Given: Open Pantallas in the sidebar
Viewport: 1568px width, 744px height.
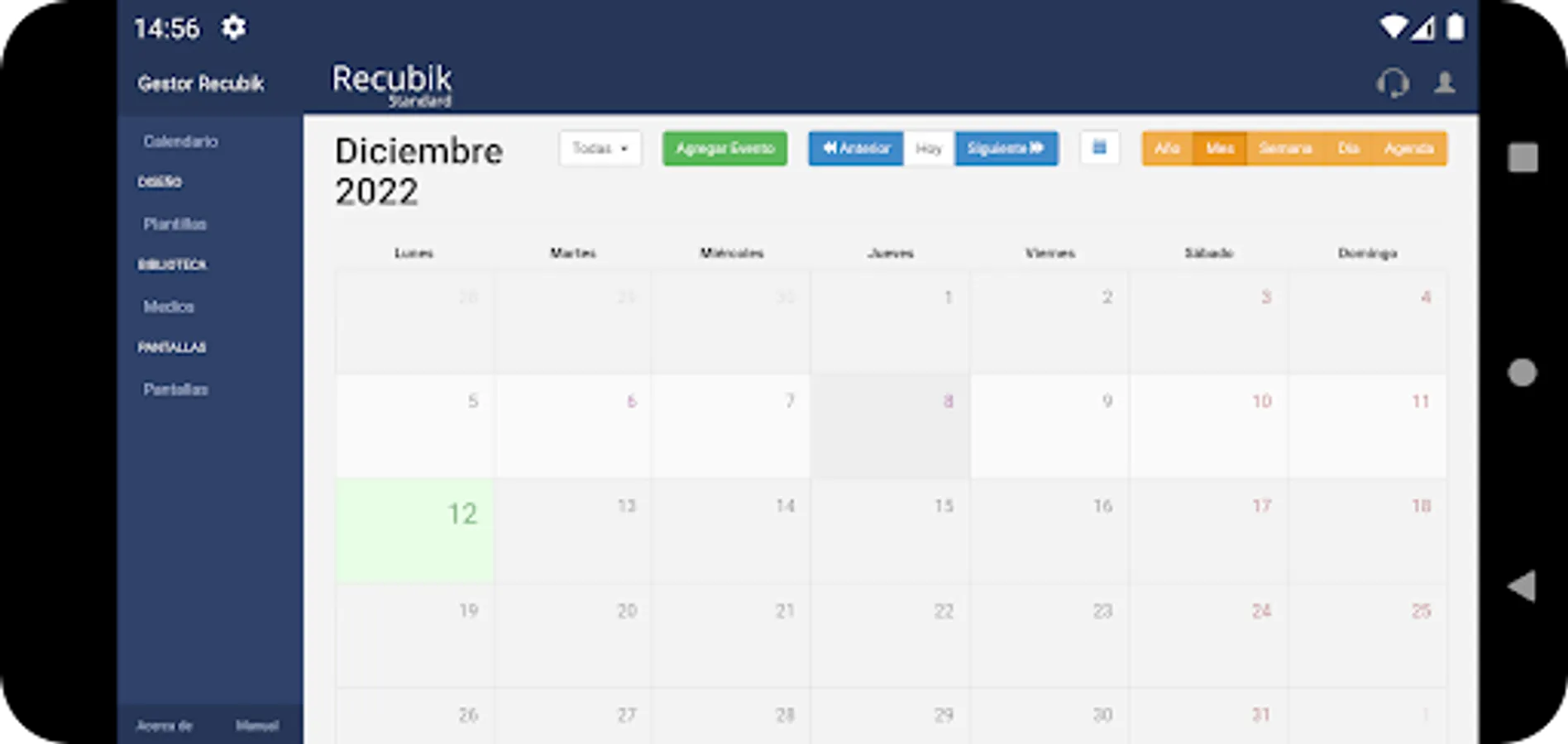Looking at the screenshot, I should (175, 389).
